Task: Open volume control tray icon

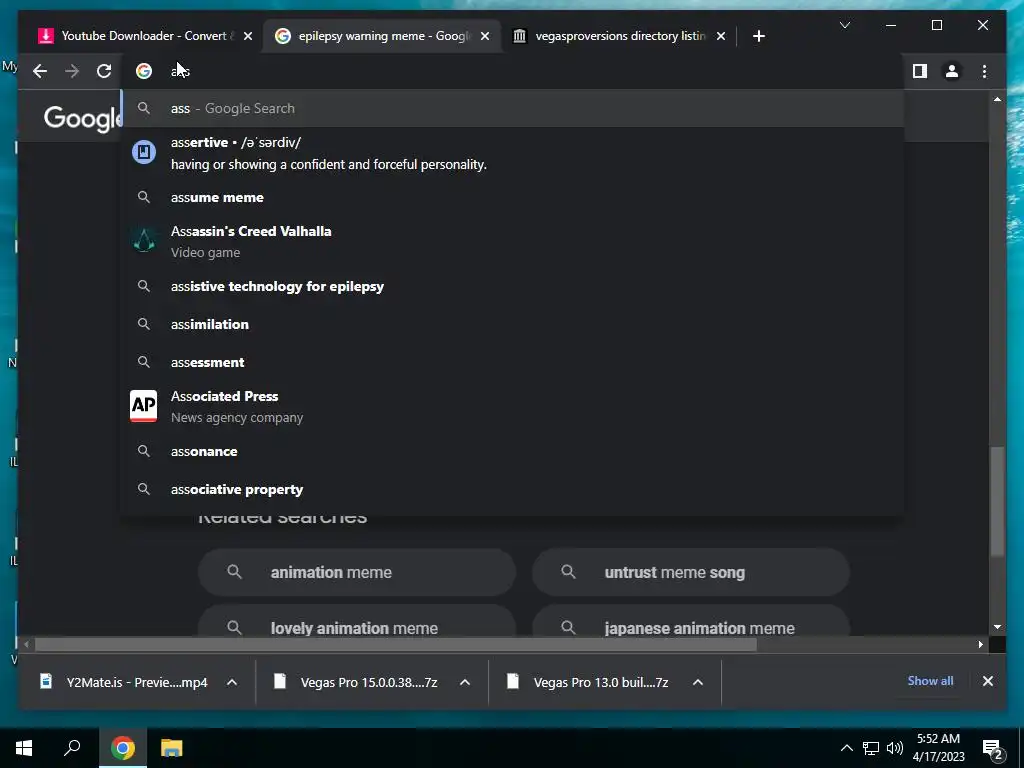Action: coord(895,748)
